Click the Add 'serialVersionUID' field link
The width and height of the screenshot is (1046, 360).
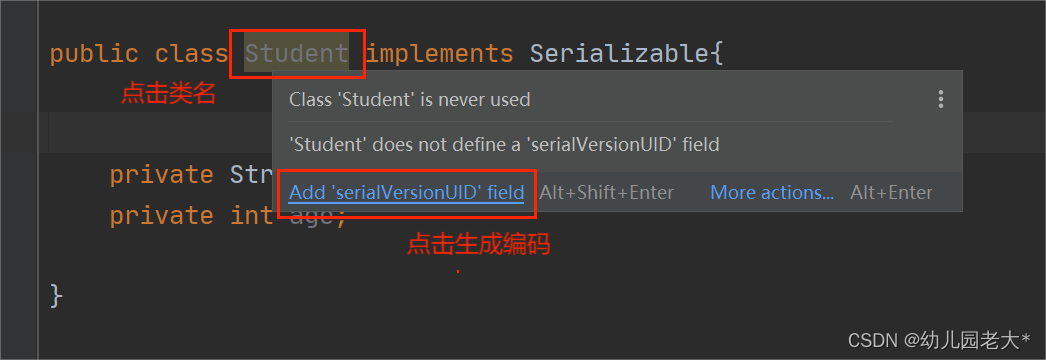click(406, 193)
